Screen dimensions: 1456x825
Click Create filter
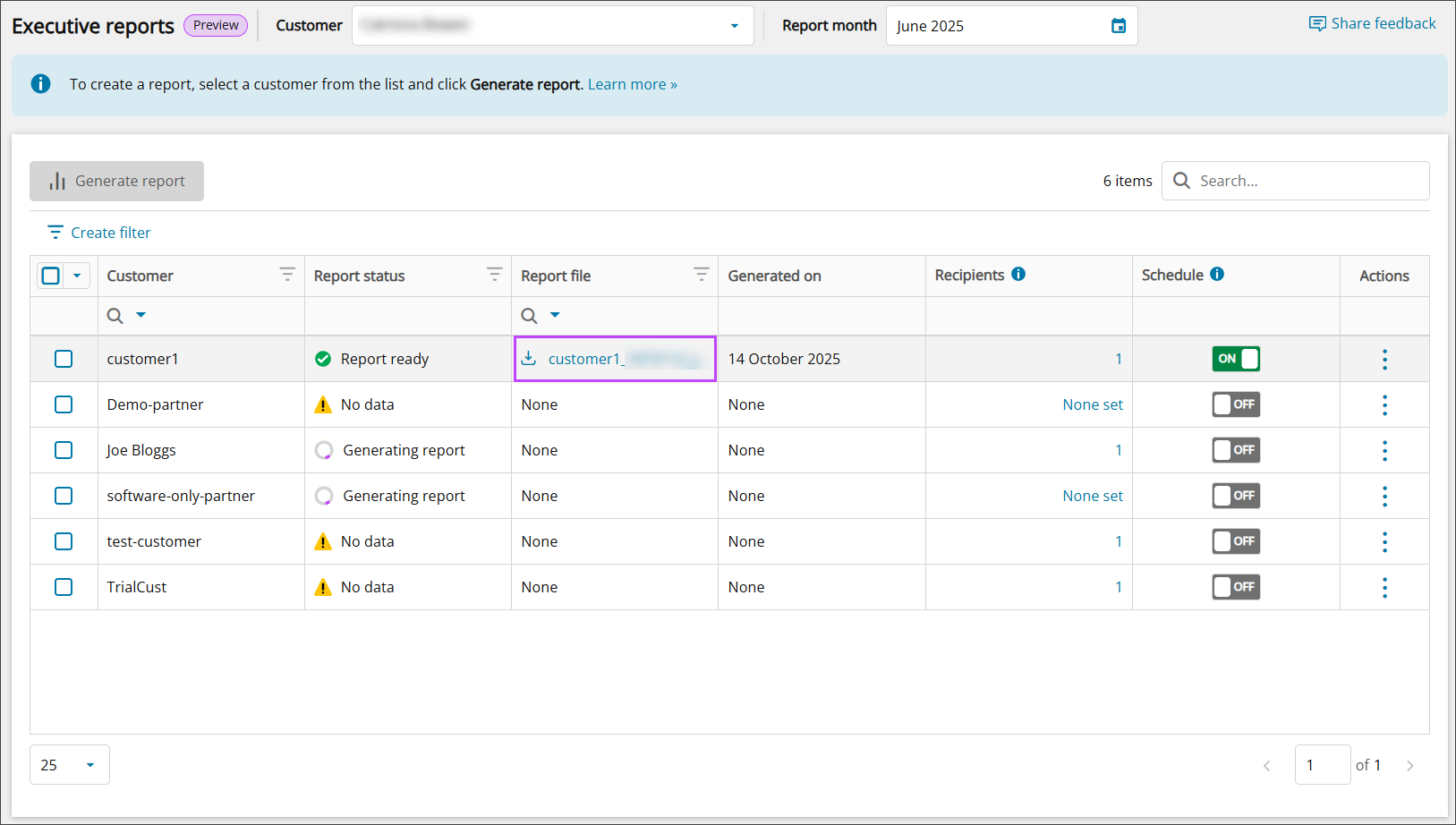click(x=99, y=233)
